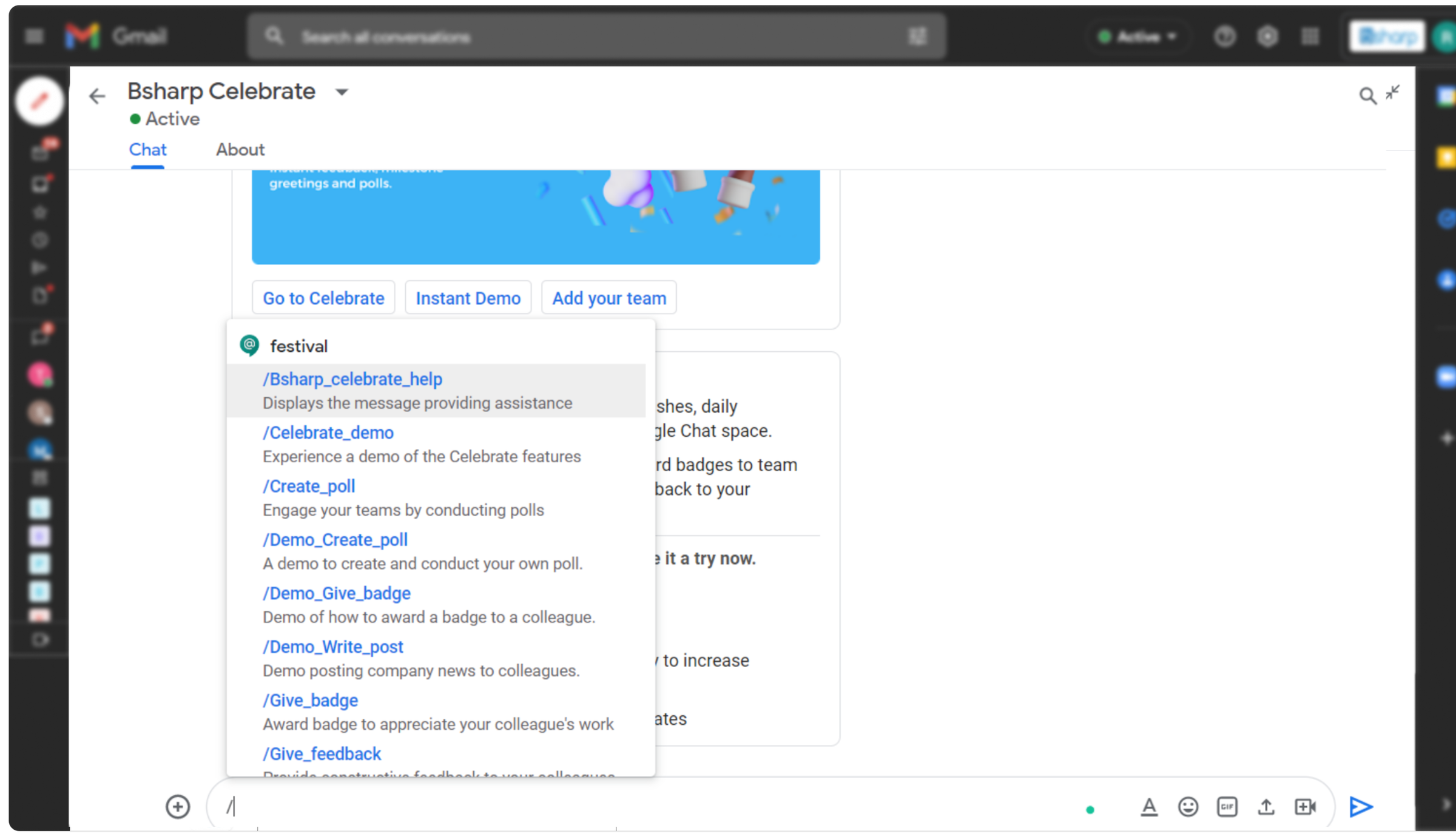Viewport: 1456px width, 834px height.
Task: Click the celebratory banner image
Action: pyautogui.click(x=536, y=217)
